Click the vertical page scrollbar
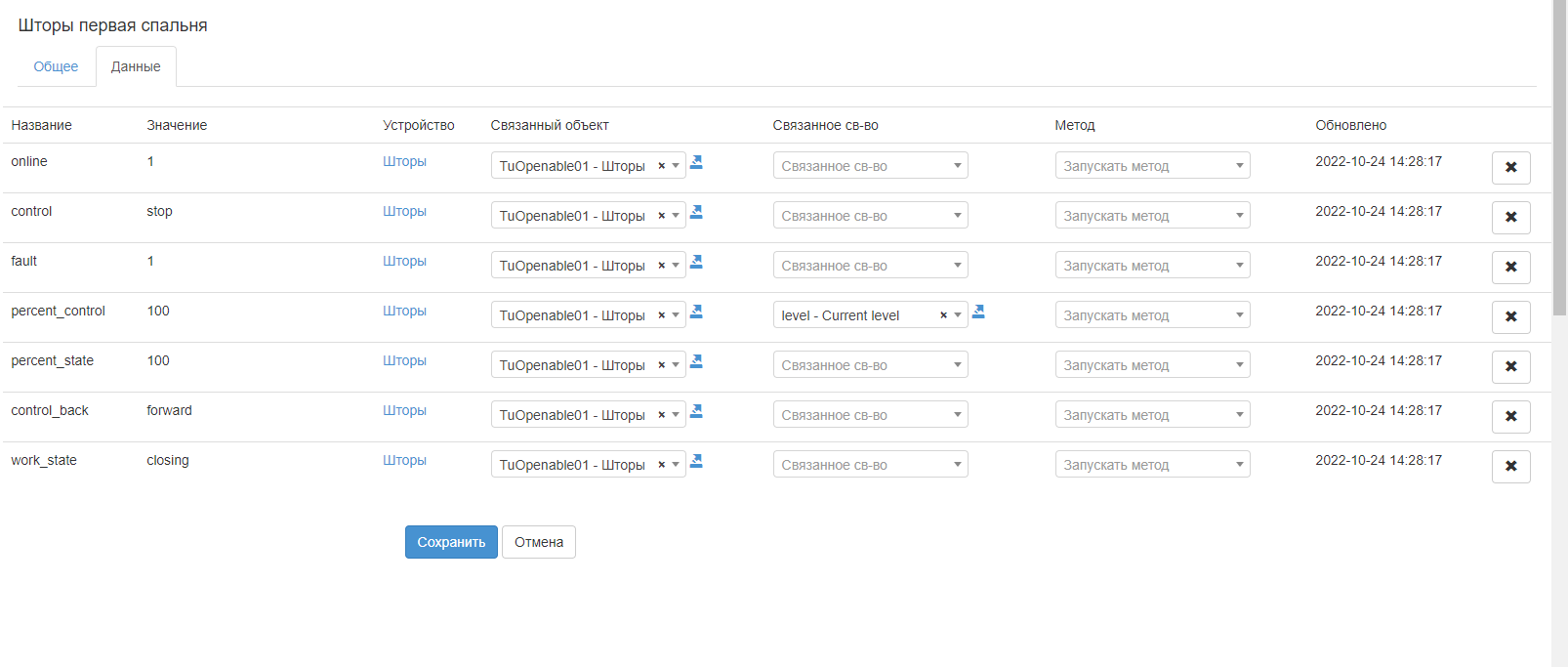Viewport: 1568px width, 667px height. (x=1559, y=156)
